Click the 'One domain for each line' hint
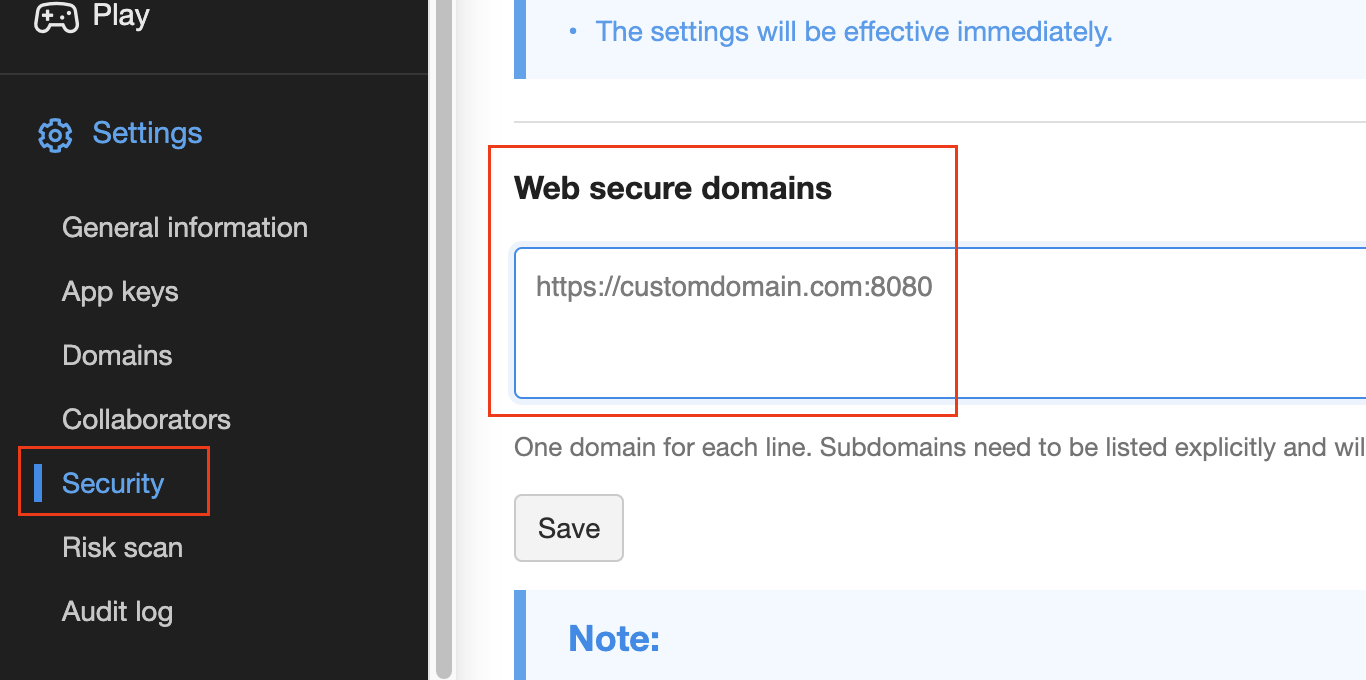 click(x=900, y=447)
